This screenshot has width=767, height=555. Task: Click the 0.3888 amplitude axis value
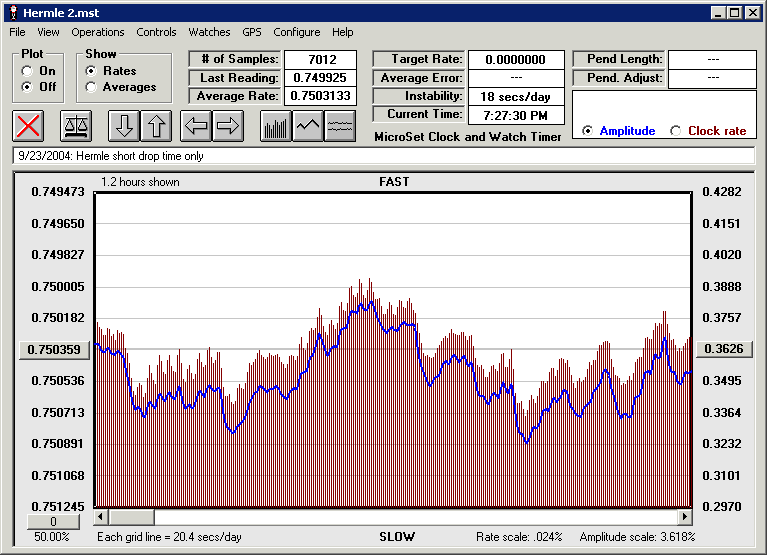click(x=722, y=287)
